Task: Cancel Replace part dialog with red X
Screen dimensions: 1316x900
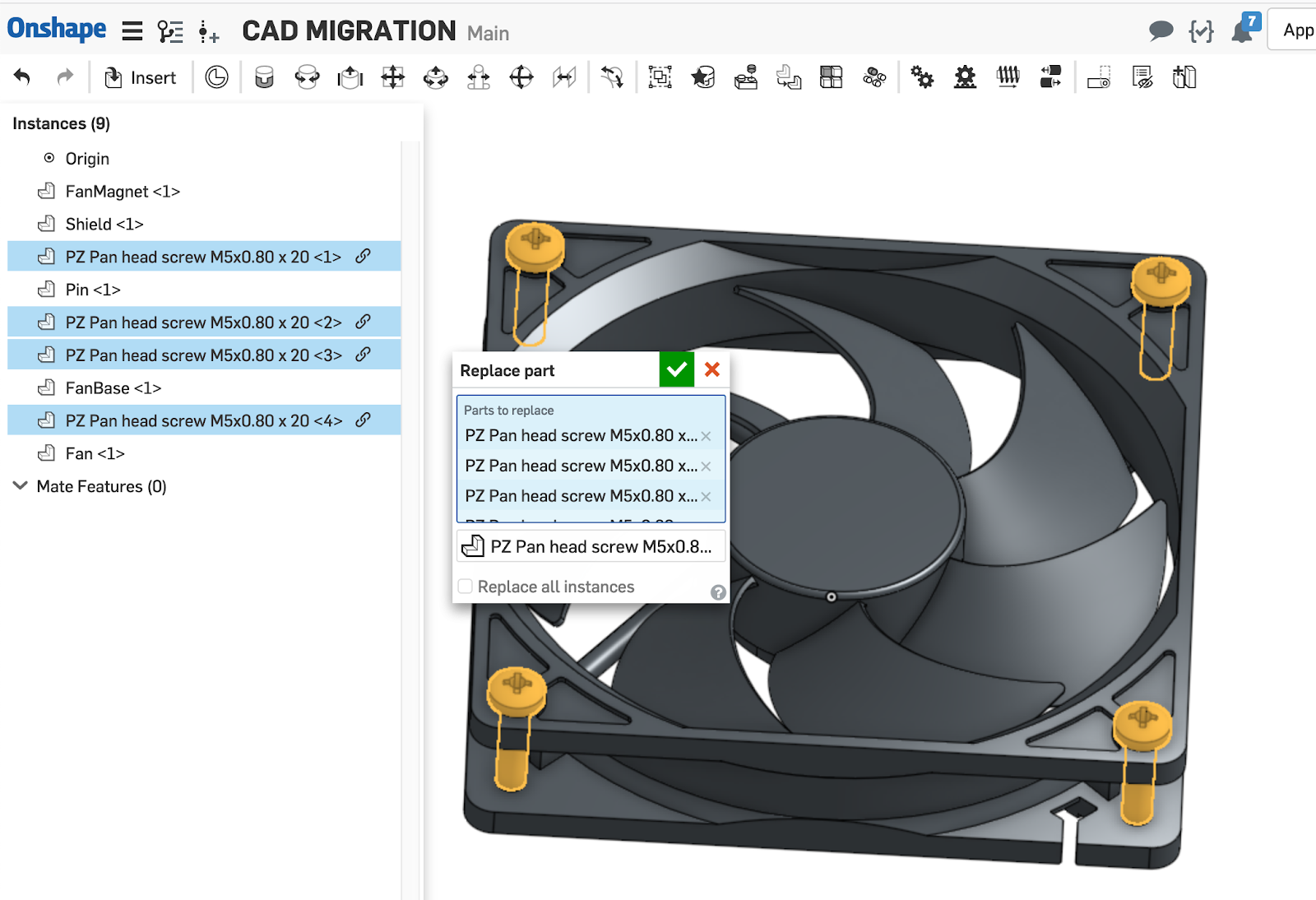Action: point(712,370)
